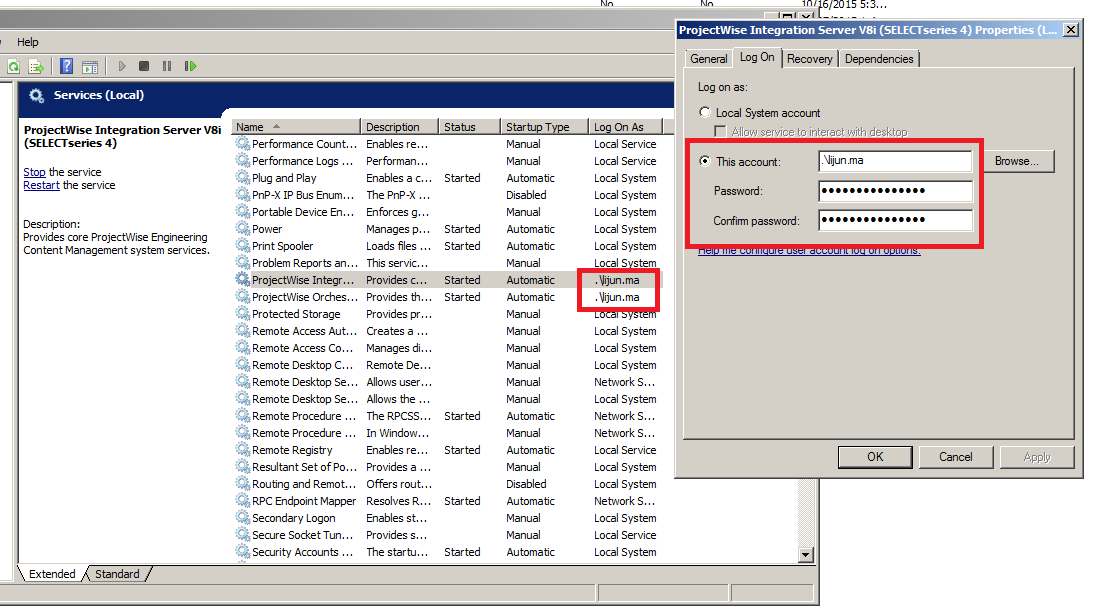The width and height of the screenshot is (1093, 614).
Task: Click the gear icon beside RPC Endpoint Mapper
Action: (x=243, y=500)
